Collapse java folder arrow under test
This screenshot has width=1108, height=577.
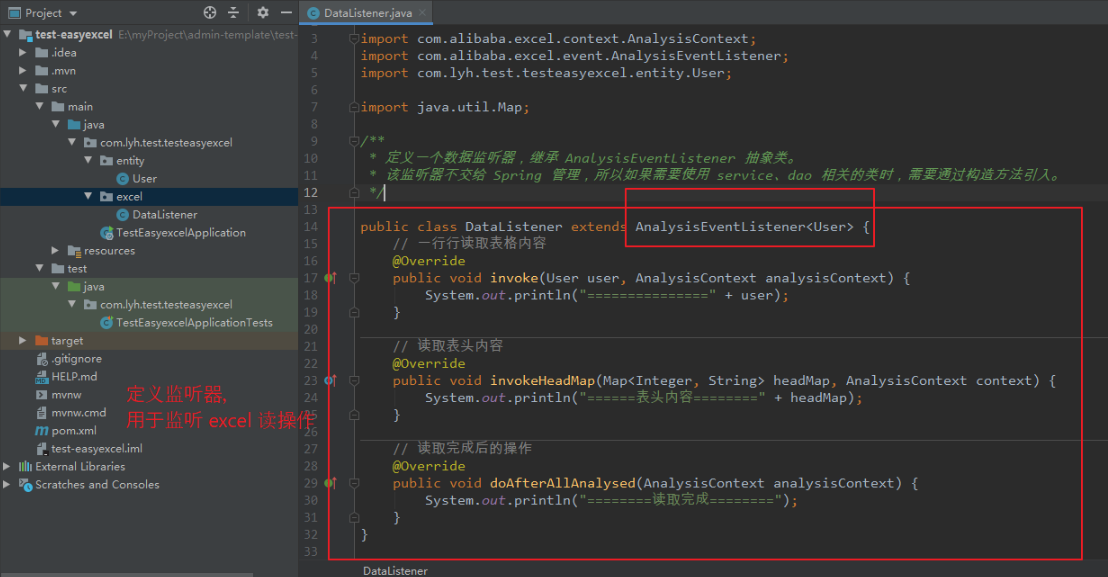[56, 286]
